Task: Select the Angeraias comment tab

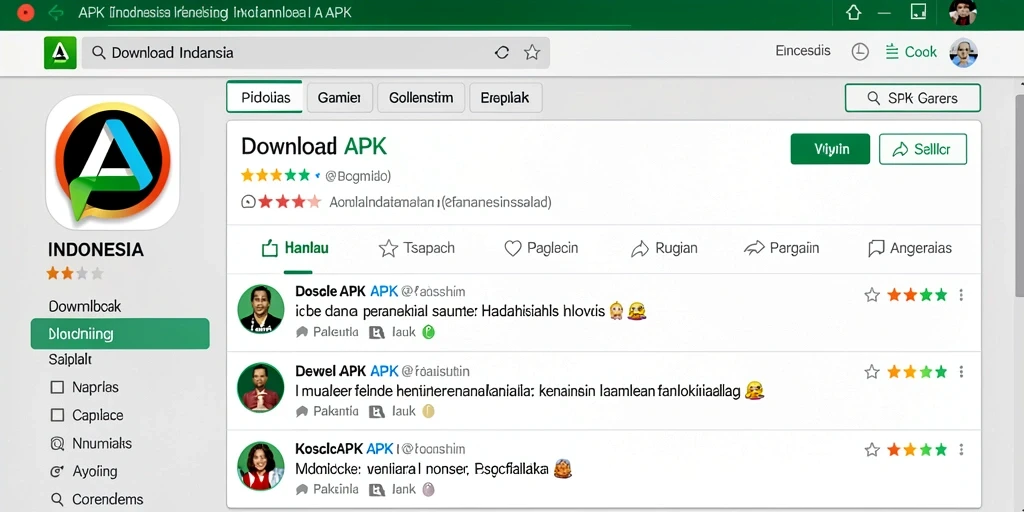Action: (x=910, y=248)
